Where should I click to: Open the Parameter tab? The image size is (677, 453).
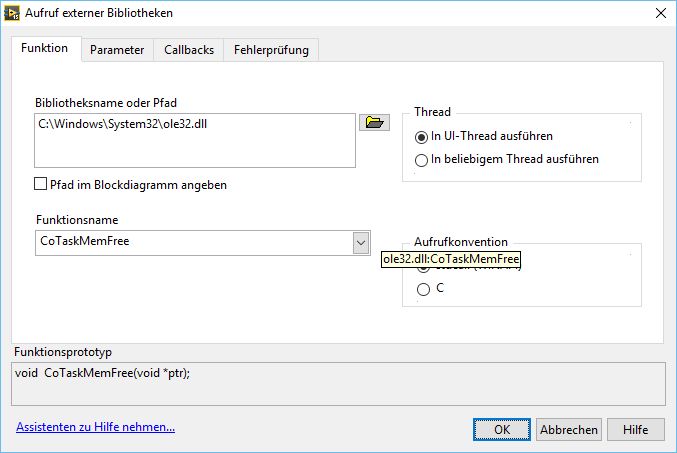(117, 49)
